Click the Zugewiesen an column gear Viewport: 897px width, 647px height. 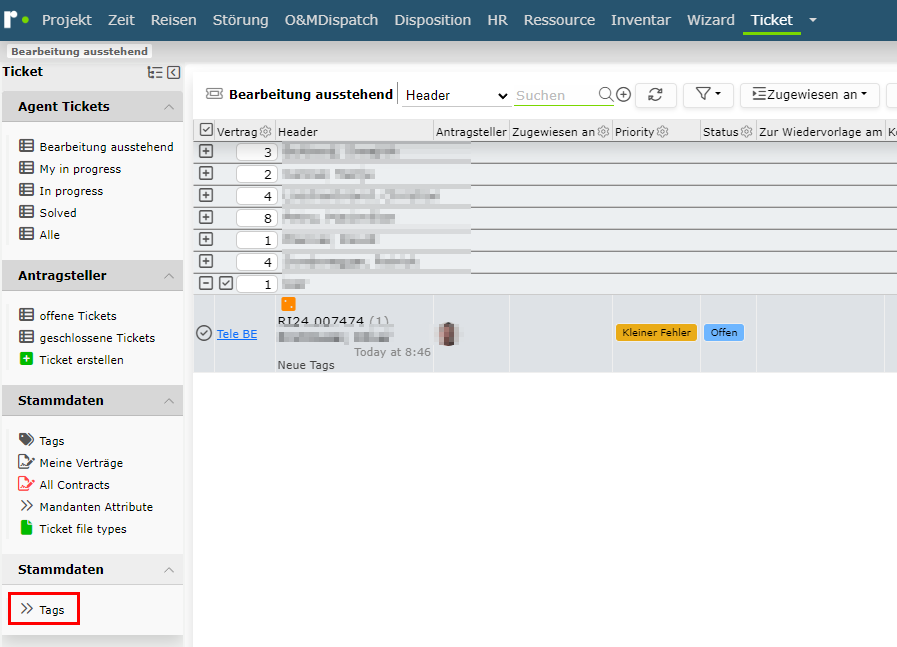click(604, 132)
